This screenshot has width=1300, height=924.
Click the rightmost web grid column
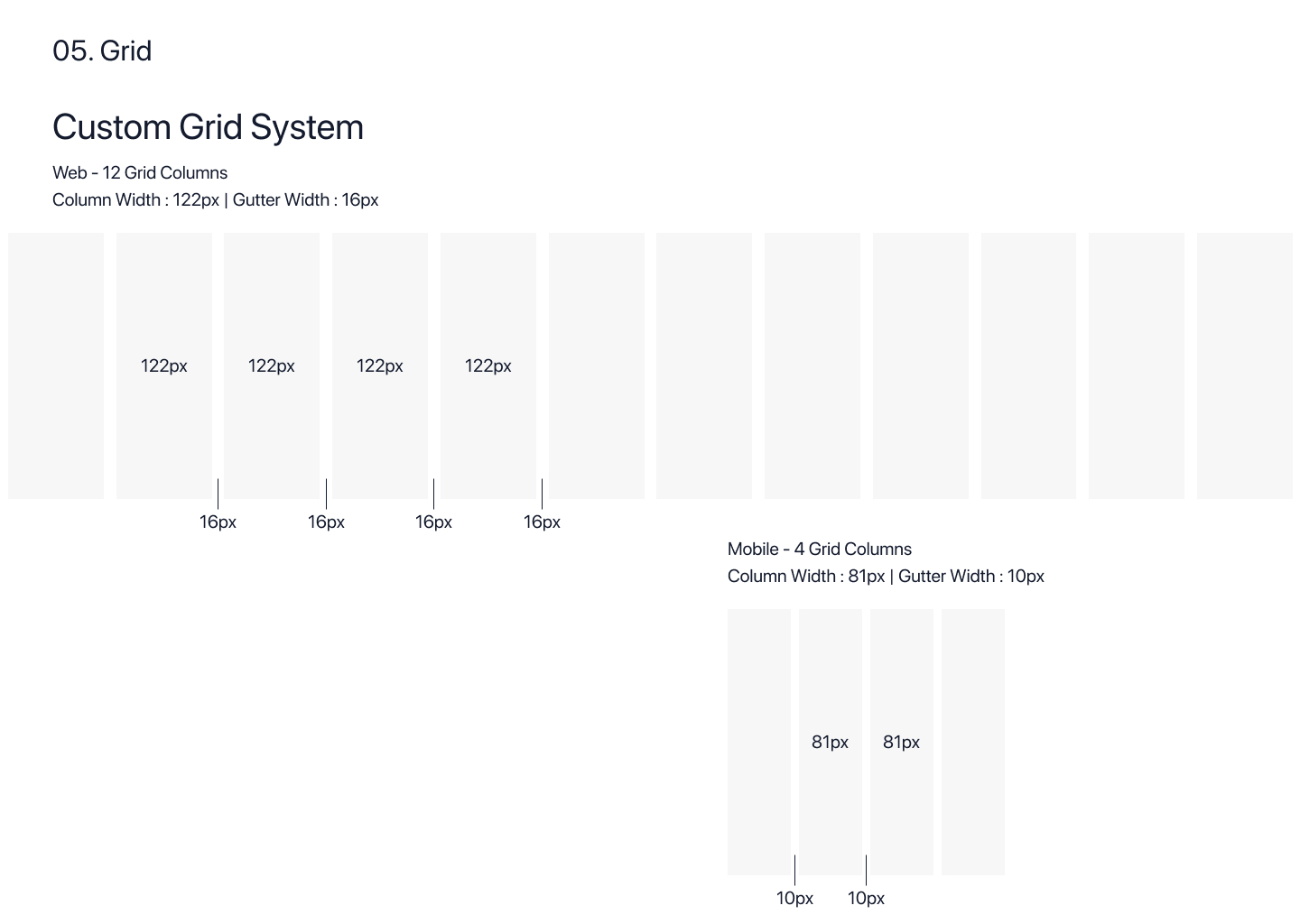[1244, 365]
